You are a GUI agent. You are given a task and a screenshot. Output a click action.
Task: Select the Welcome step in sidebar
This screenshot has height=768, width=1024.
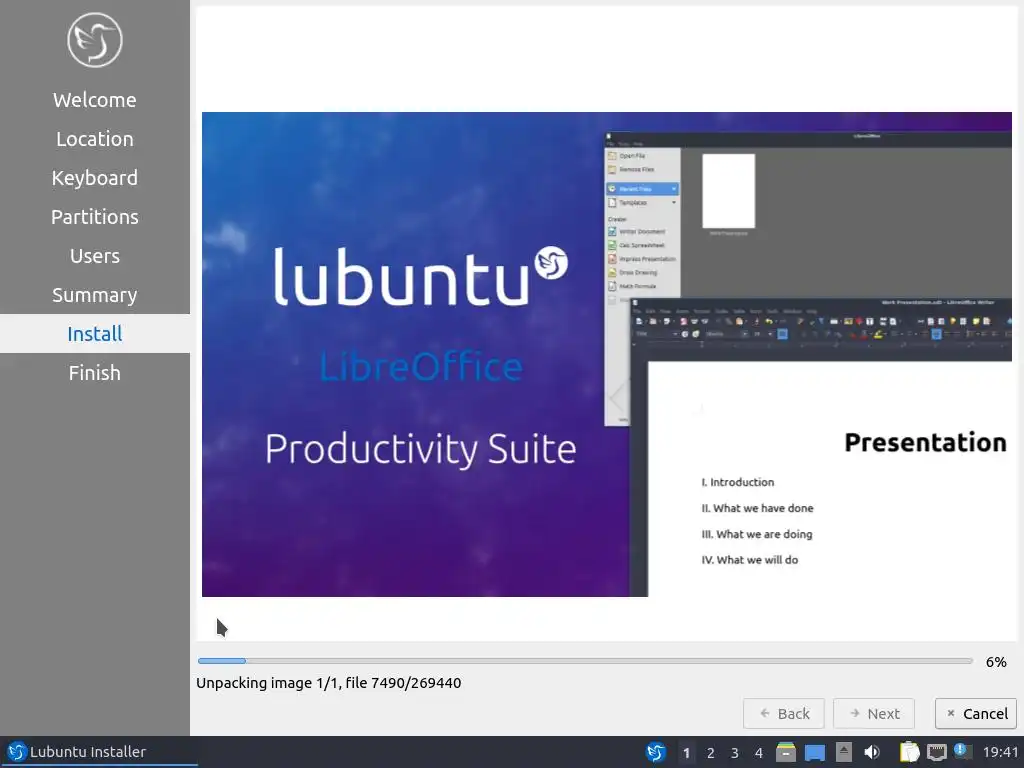click(95, 100)
